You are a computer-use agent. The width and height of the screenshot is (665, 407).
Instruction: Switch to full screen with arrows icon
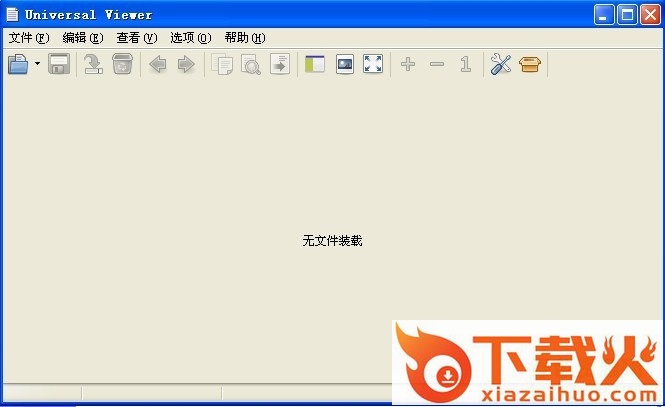(x=373, y=64)
